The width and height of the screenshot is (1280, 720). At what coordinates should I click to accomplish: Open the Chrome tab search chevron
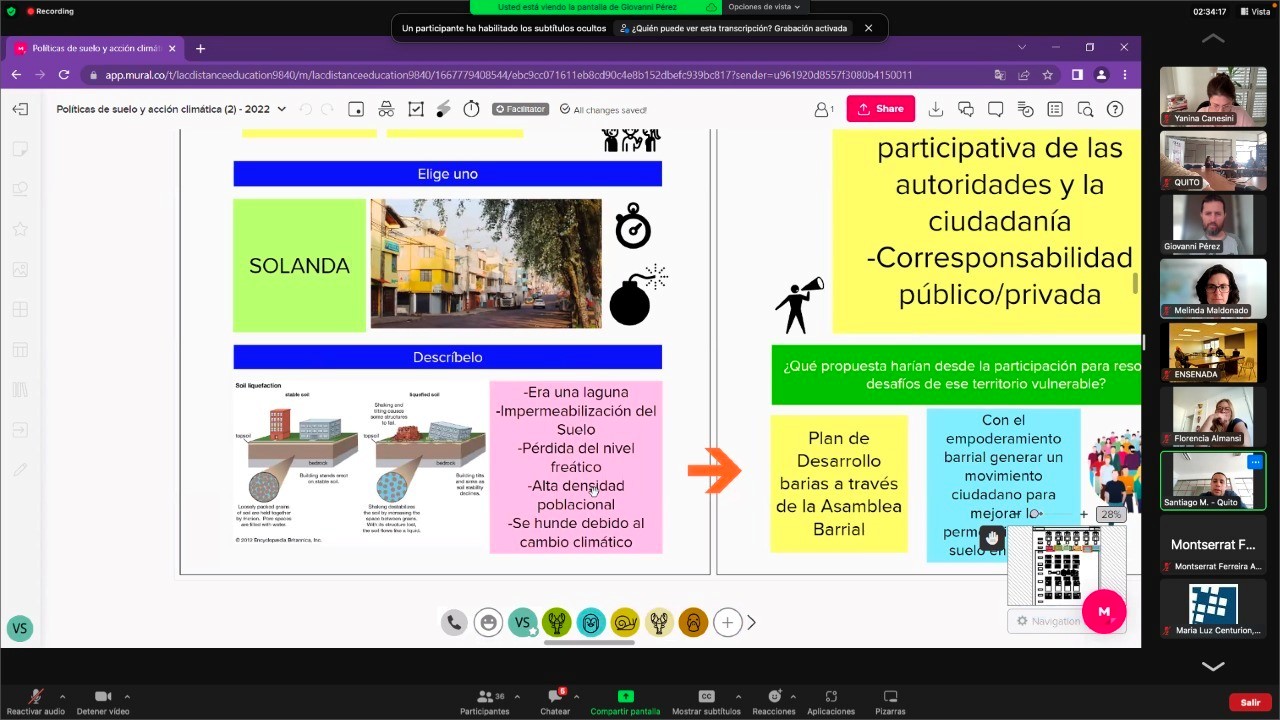point(1022,48)
